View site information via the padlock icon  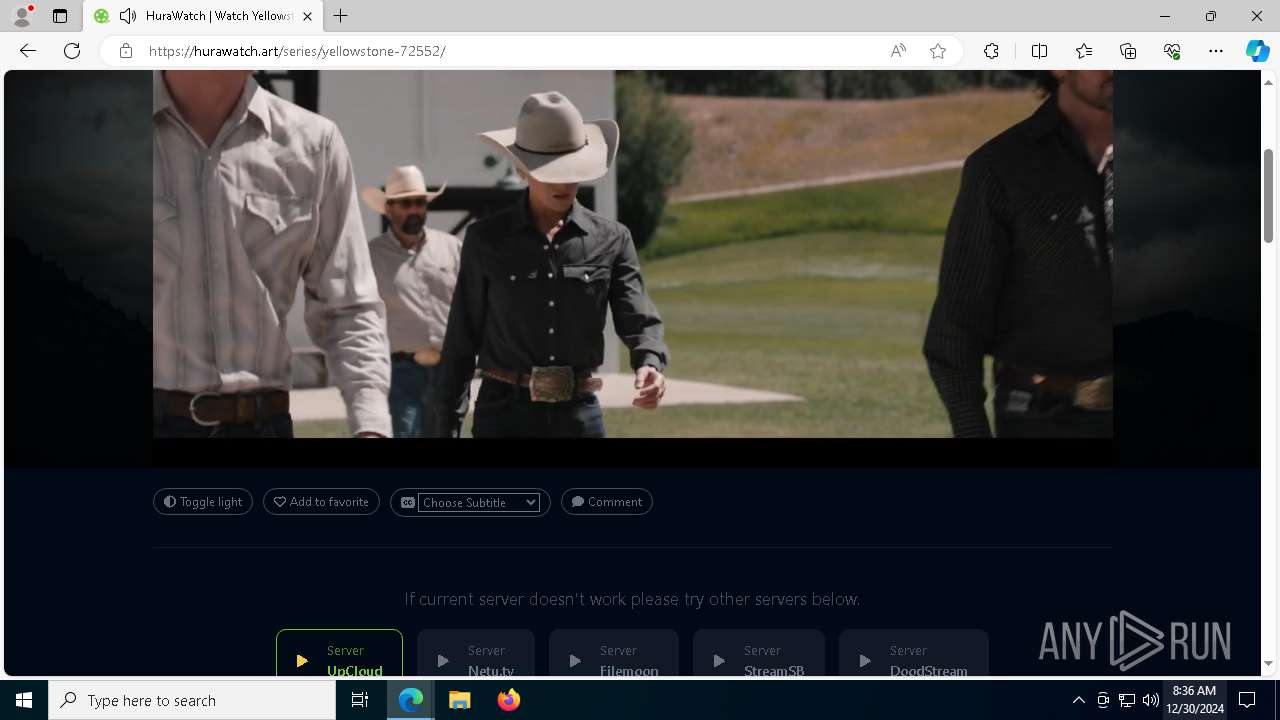[126, 51]
